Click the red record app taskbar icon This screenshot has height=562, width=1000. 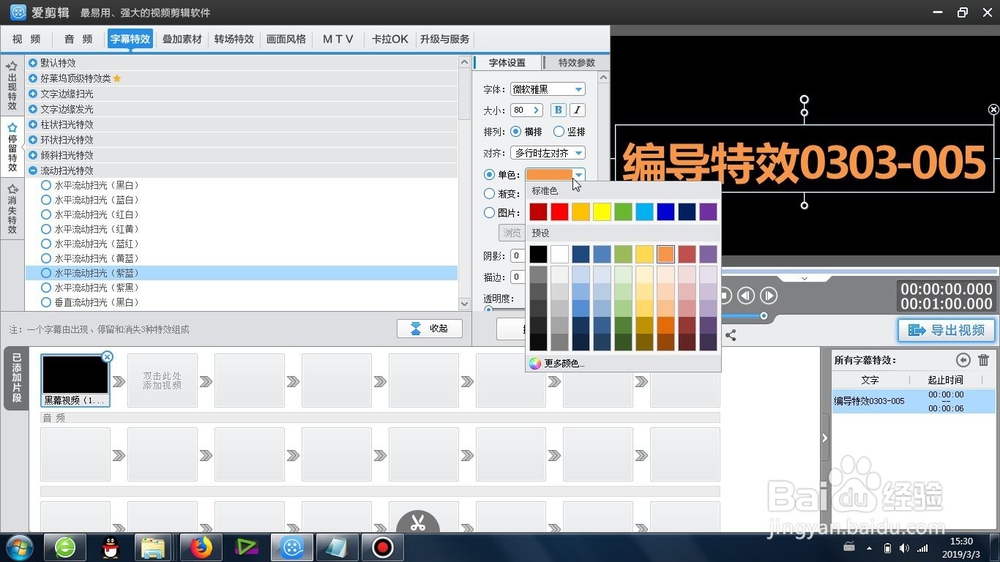[383, 547]
